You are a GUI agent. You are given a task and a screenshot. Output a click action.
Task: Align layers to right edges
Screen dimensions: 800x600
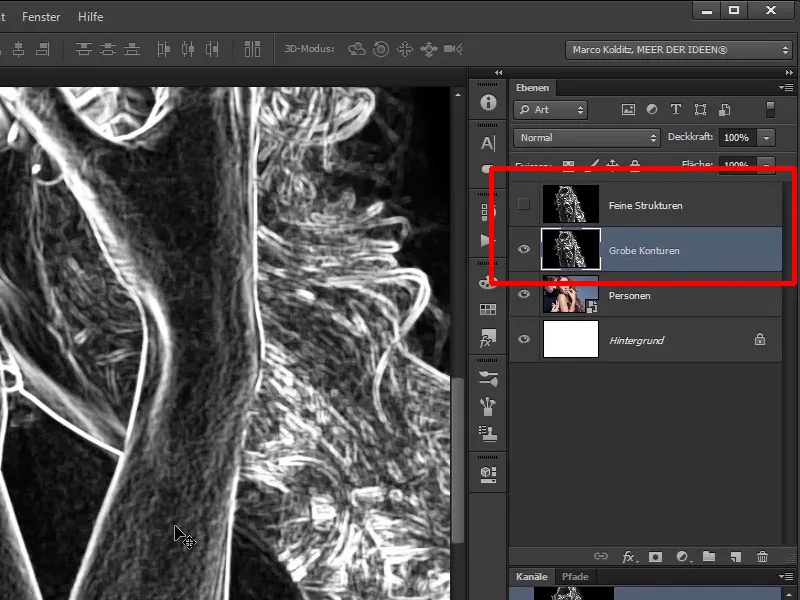point(43,49)
